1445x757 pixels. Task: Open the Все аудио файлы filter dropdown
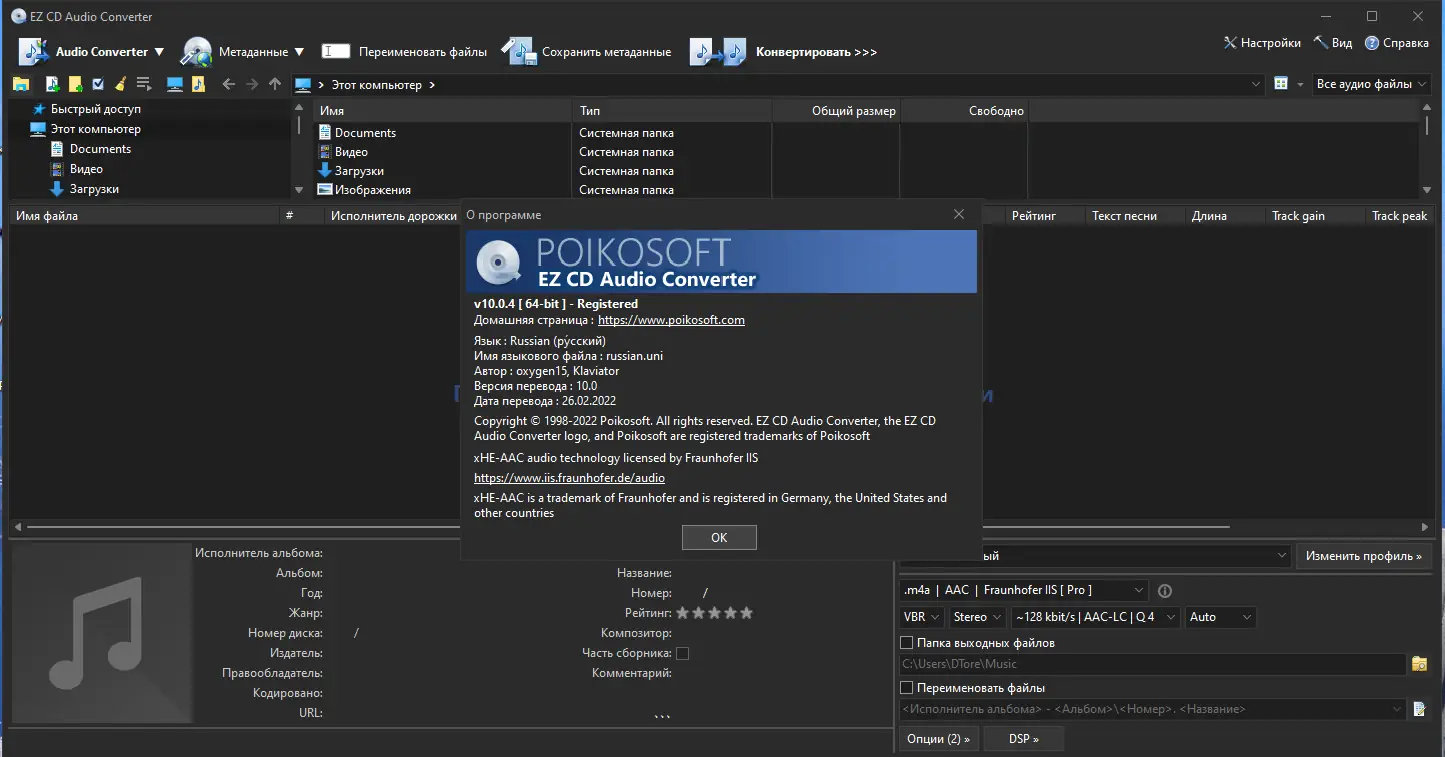(x=1370, y=84)
